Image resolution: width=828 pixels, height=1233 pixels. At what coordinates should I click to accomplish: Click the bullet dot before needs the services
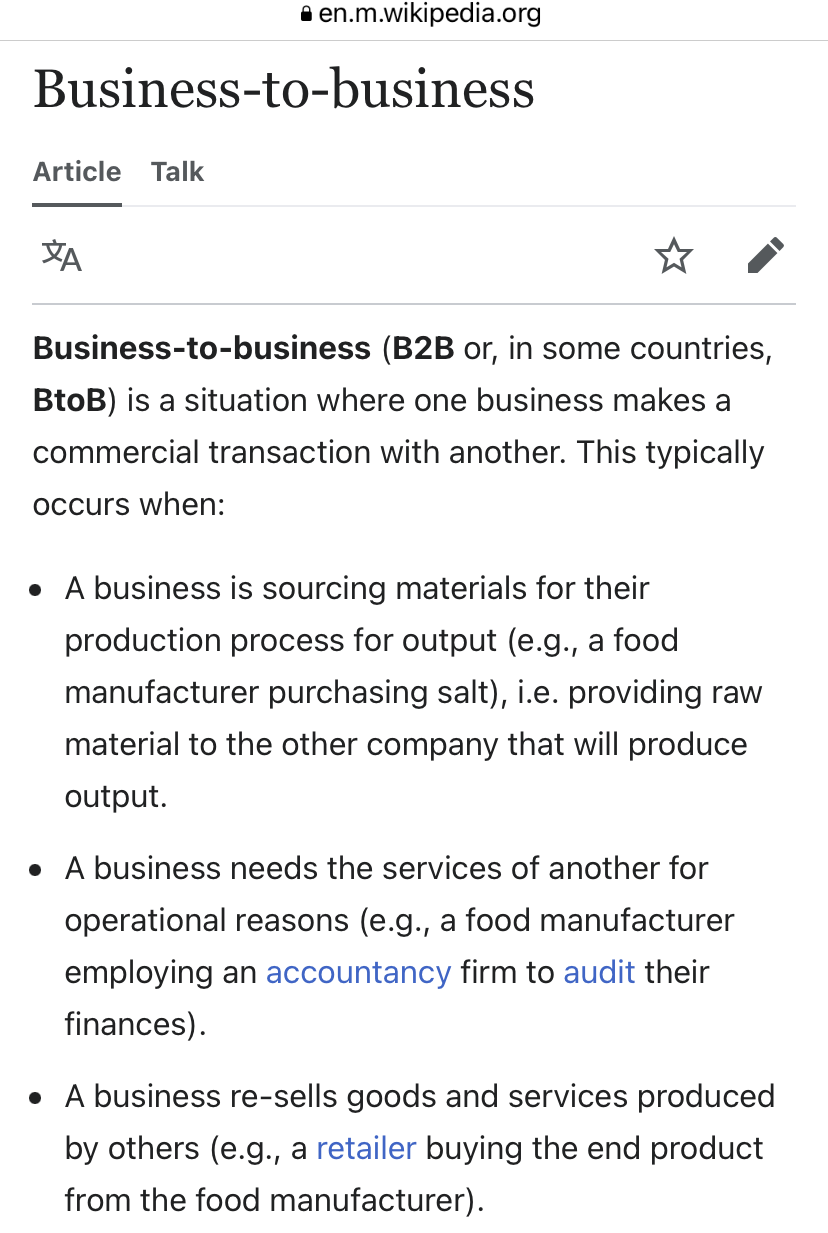[x=37, y=870]
